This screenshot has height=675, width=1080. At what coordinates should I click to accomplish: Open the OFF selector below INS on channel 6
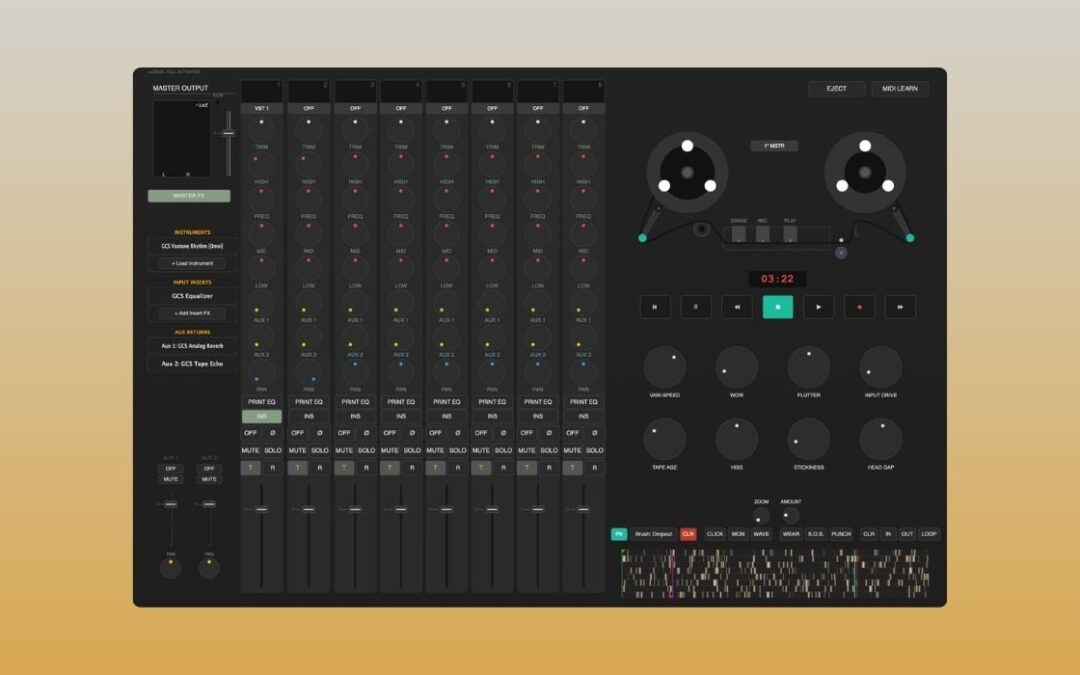[481, 433]
